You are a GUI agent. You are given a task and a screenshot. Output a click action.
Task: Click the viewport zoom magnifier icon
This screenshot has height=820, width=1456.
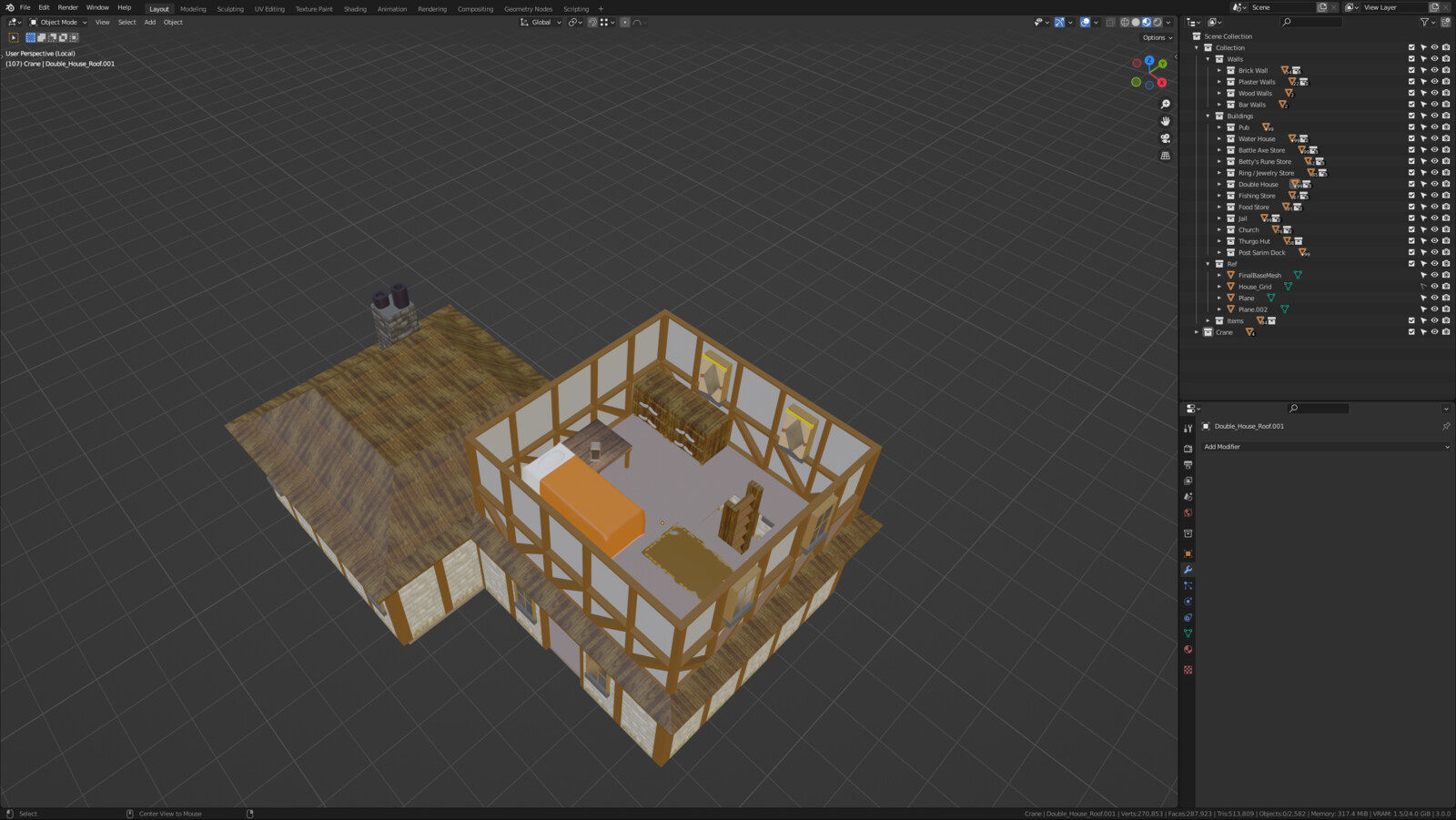(1165, 104)
